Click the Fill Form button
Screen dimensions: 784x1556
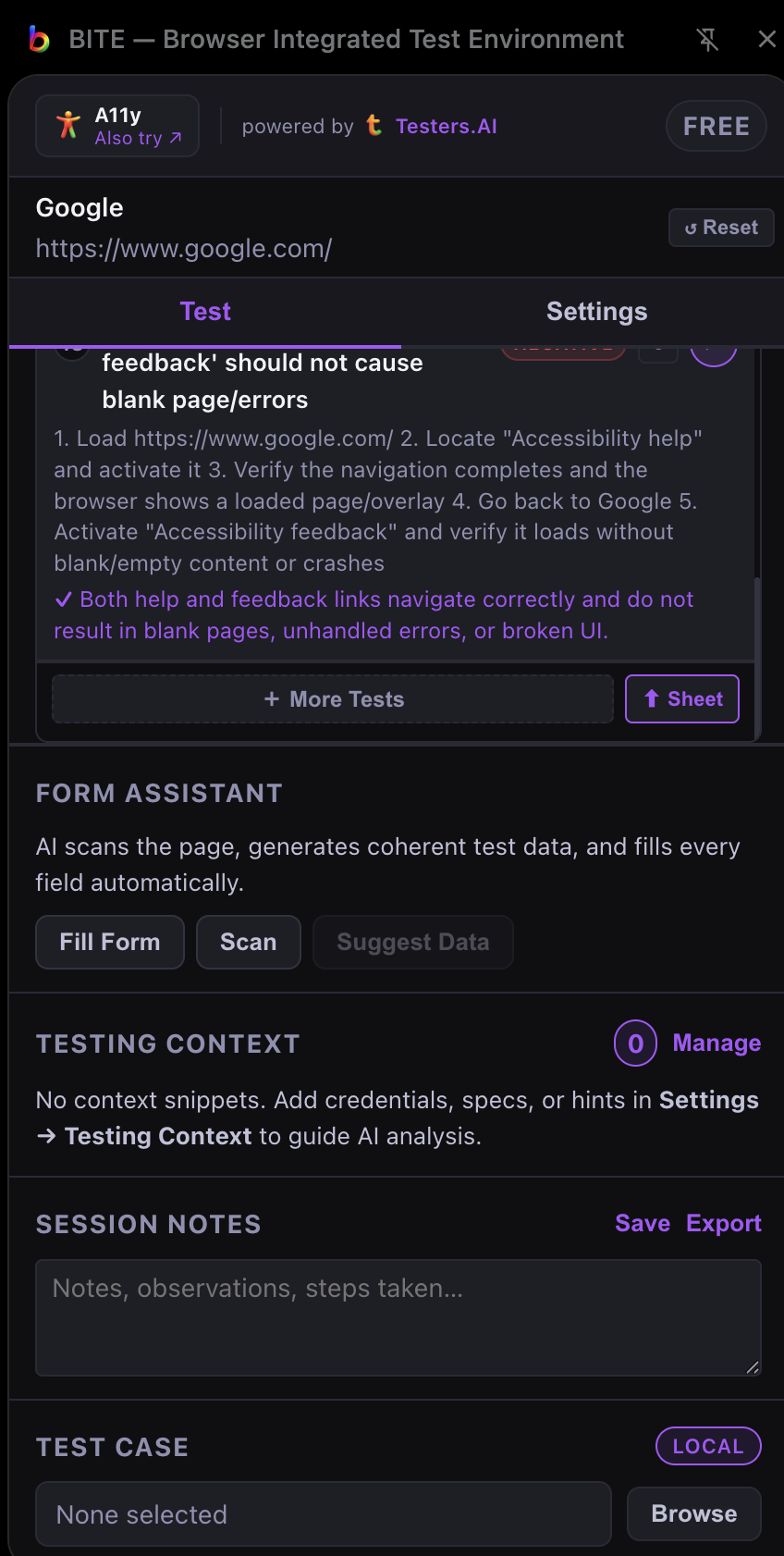coord(109,942)
